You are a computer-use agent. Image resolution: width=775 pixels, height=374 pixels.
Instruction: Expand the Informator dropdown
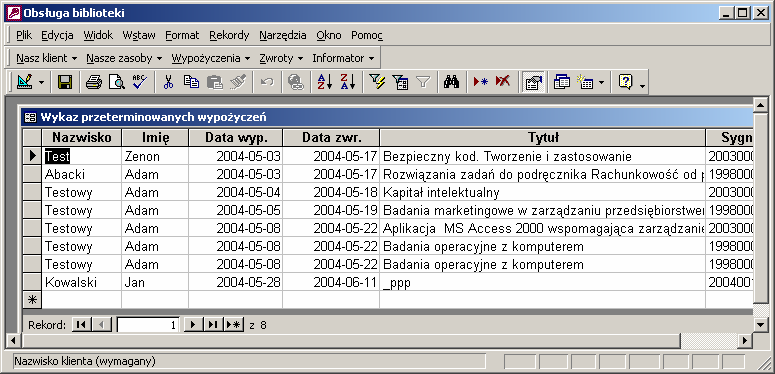click(344, 58)
